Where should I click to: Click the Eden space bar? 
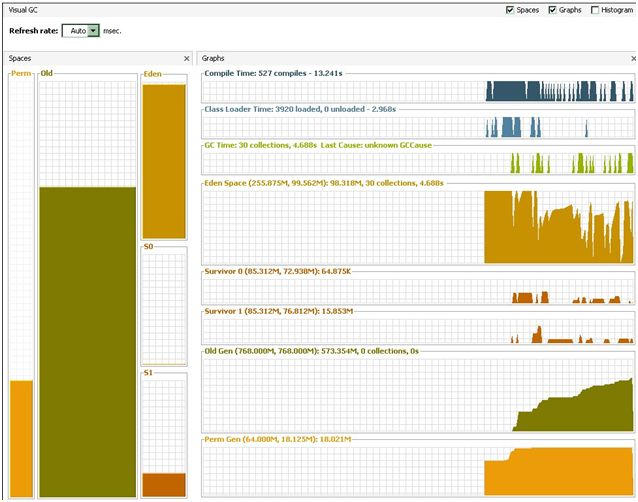pos(164,161)
